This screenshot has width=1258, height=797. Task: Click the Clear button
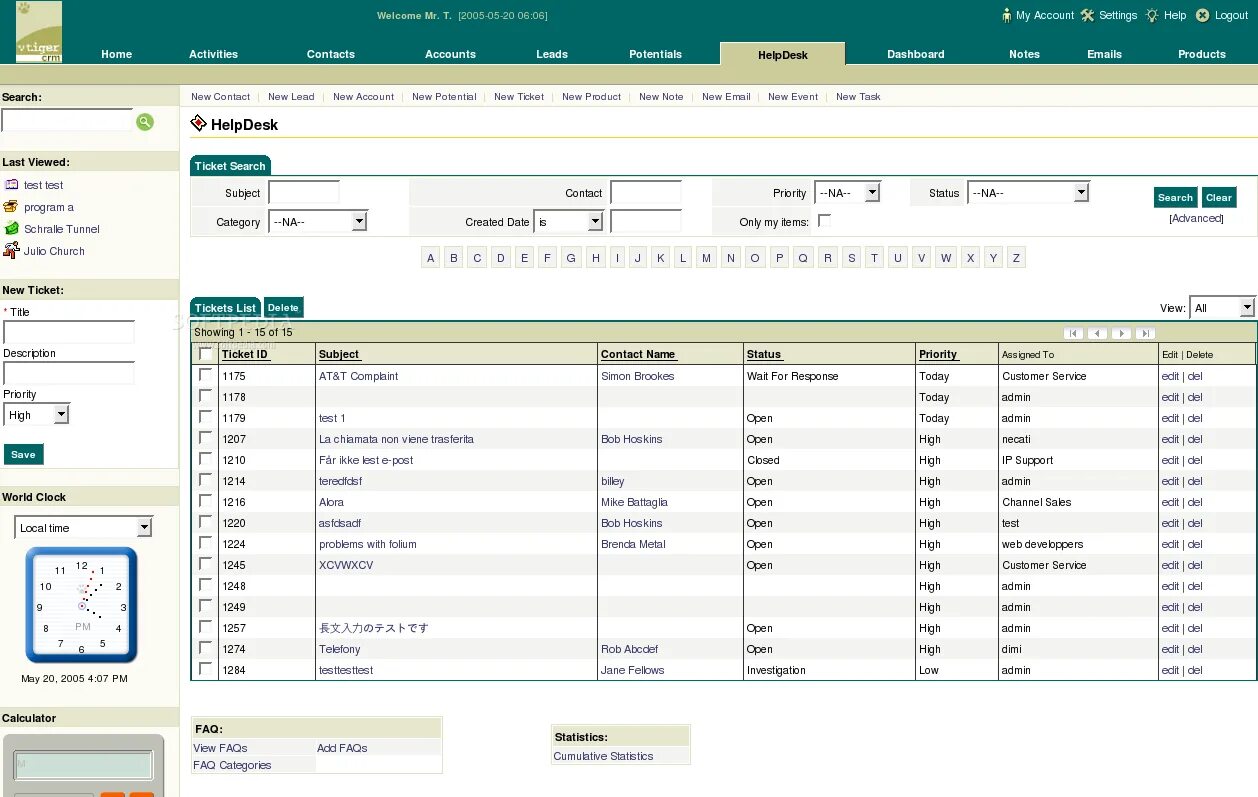(x=1219, y=198)
